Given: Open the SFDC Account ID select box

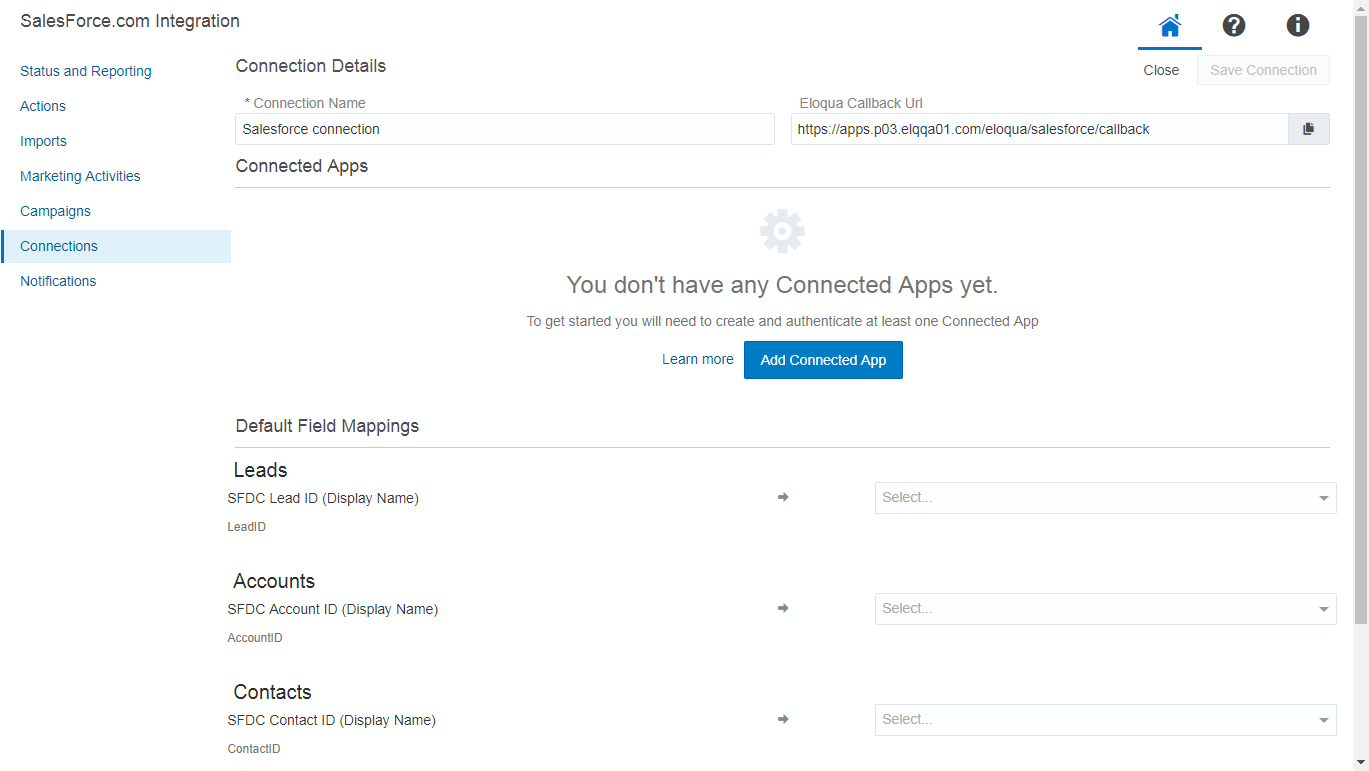Looking at the screenshot, I should click(1105, 609).
